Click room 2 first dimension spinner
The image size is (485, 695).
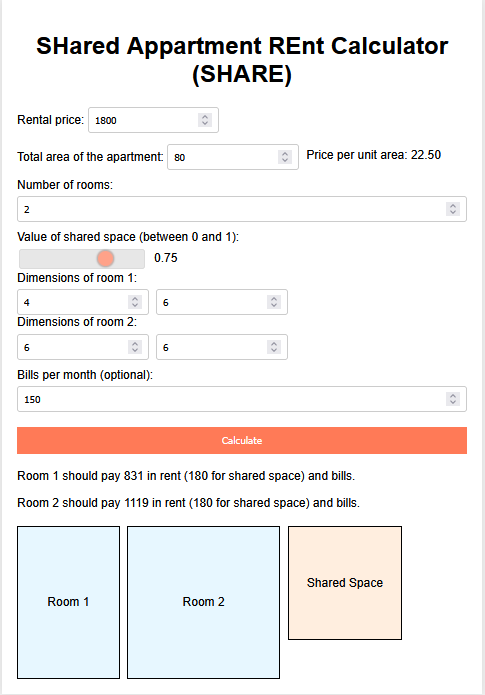coord(135,347)
